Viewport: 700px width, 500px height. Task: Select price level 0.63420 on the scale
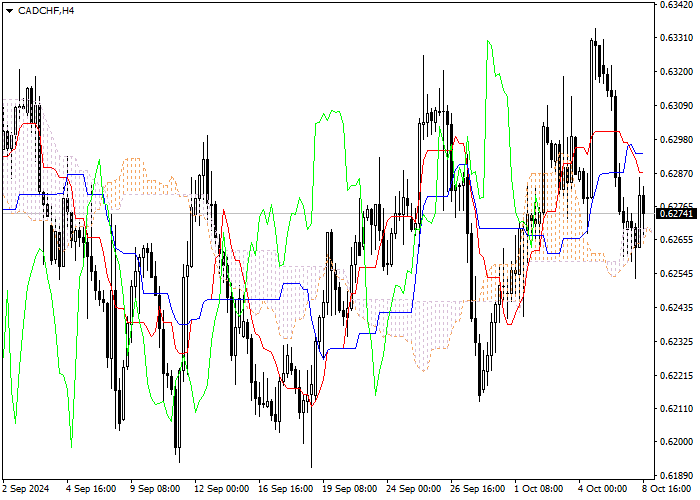676,5
